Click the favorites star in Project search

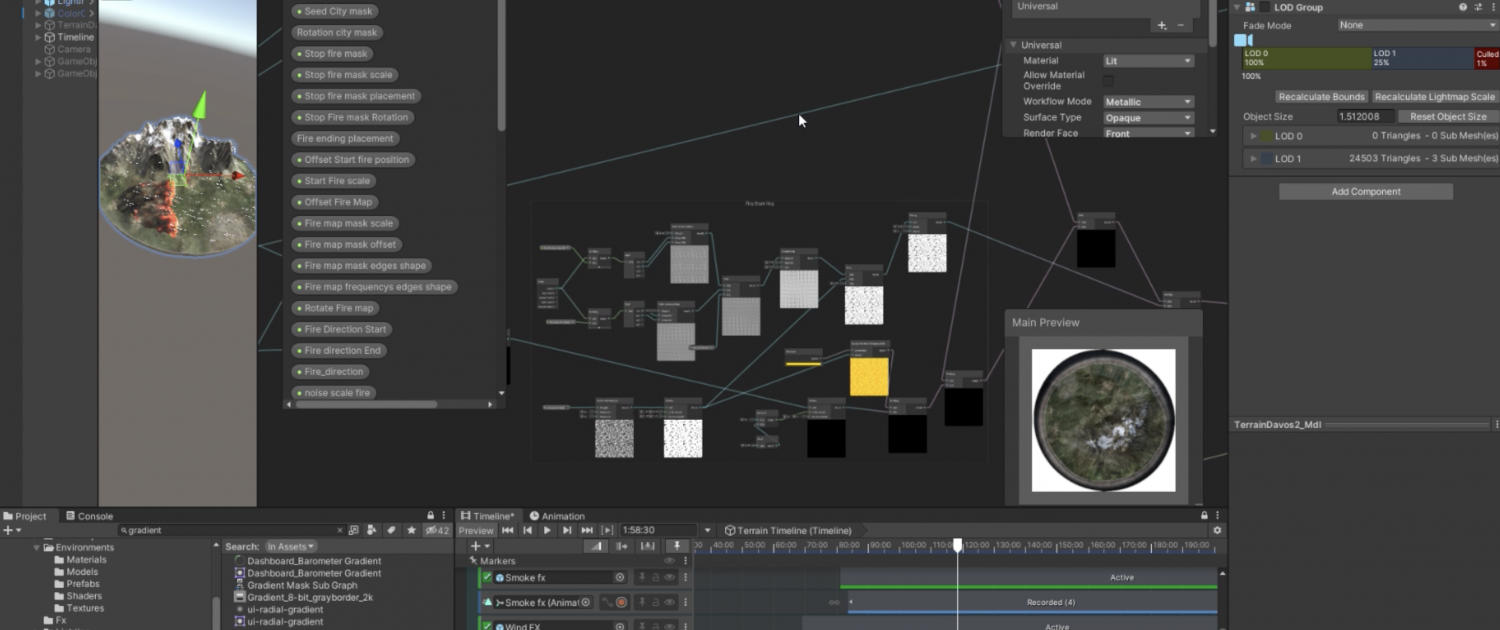click(410, 530)
